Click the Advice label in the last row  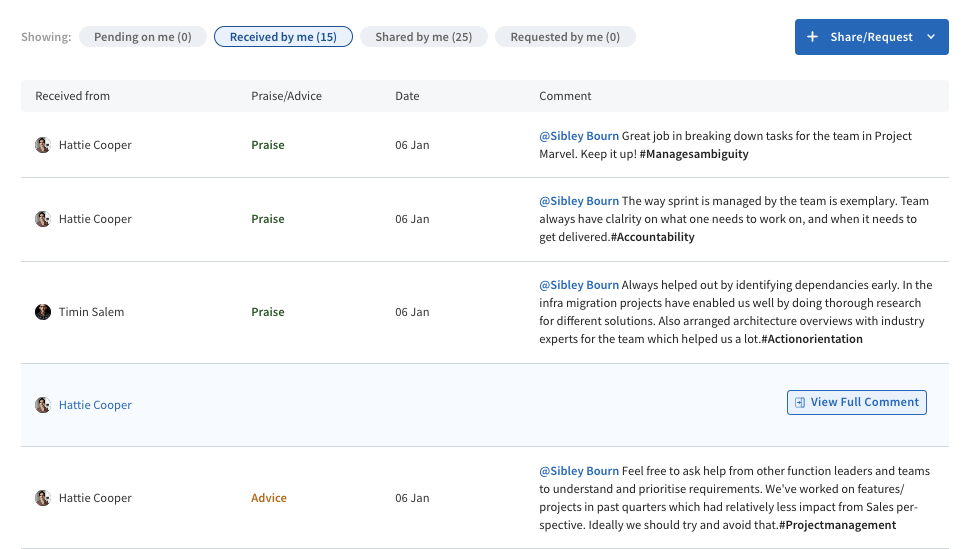(268, 498)
